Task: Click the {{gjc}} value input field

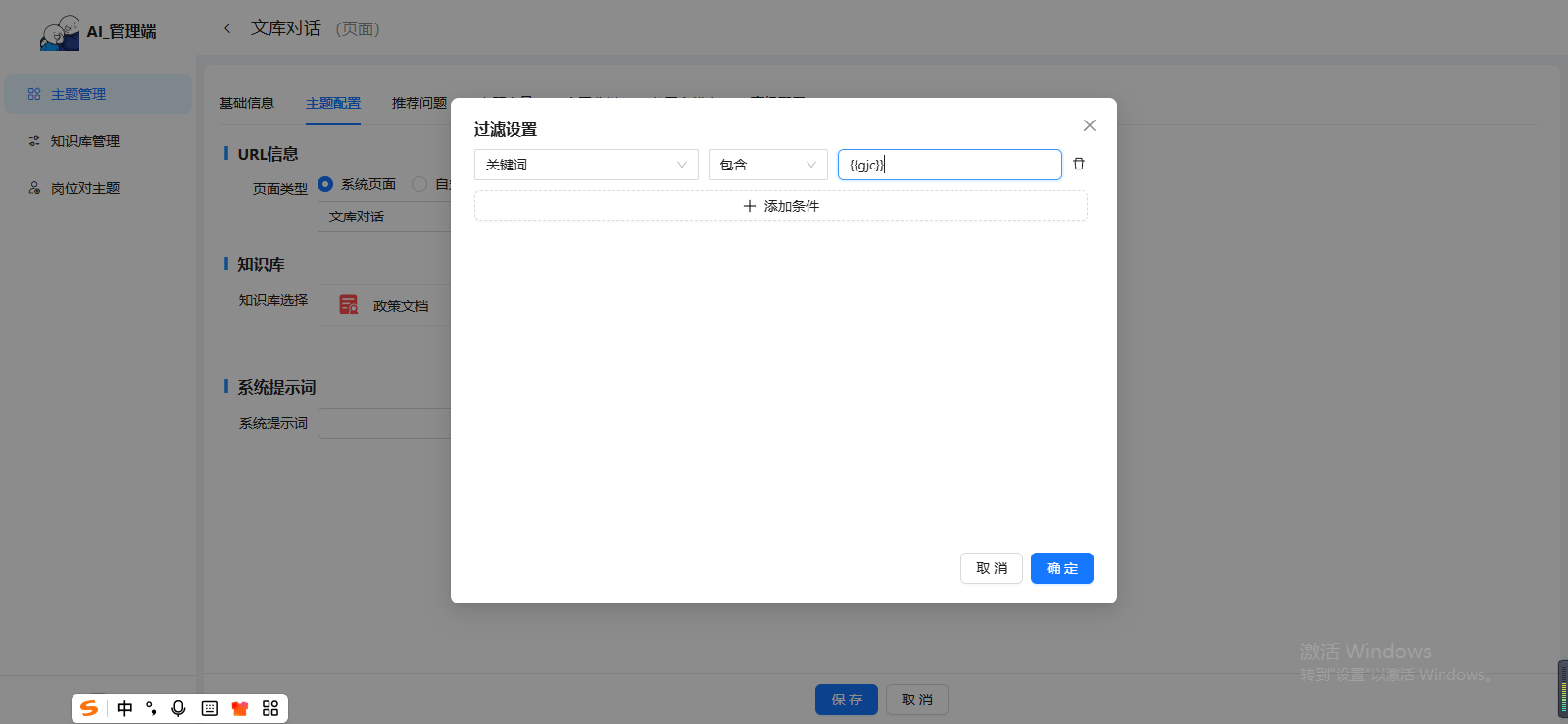Action: [949, 165]
